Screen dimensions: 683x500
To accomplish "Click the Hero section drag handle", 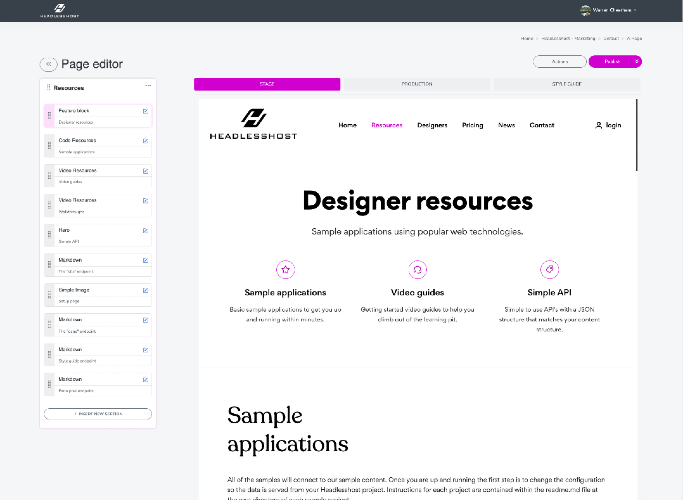I will (49, 235).
